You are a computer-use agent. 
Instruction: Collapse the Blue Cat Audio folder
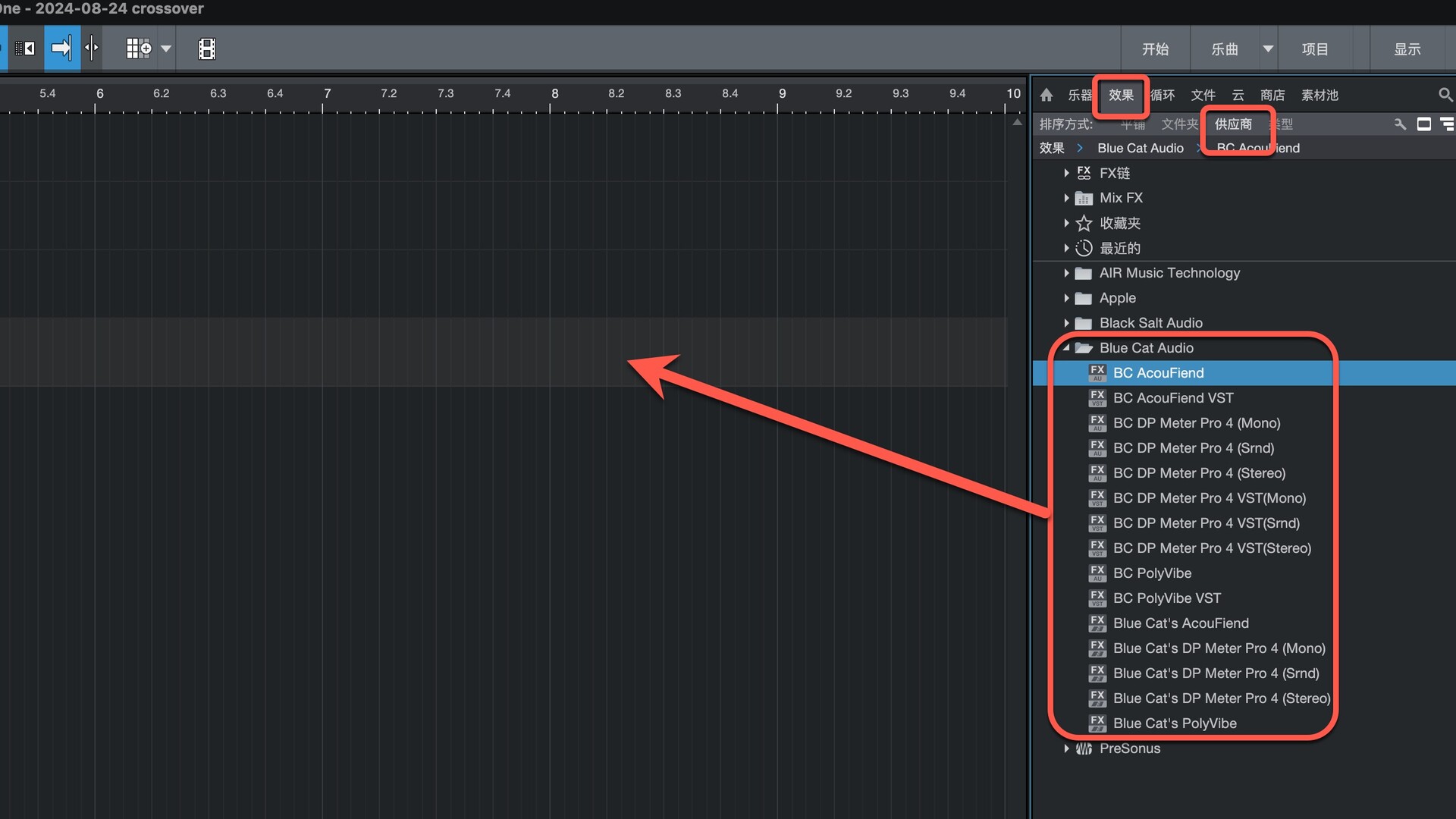click(1066, 347)
